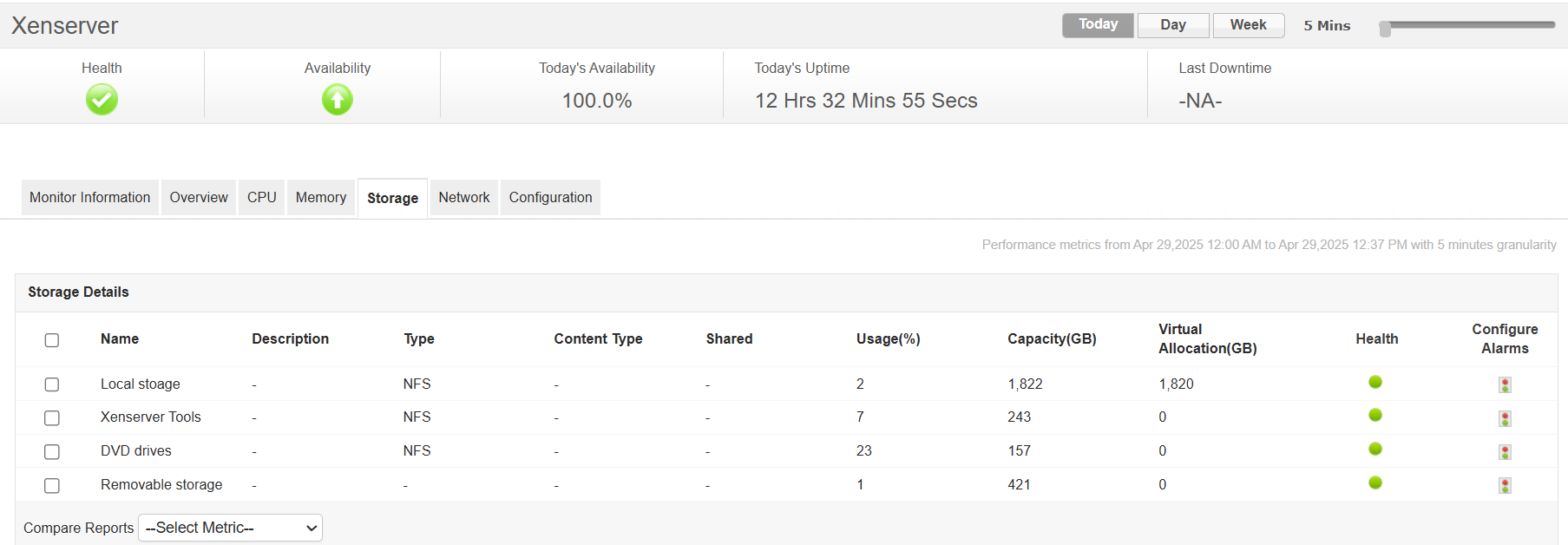Open Configure Alarms for Removable storage
This screenshot has height=545, width=1568.
(1504, 484)
